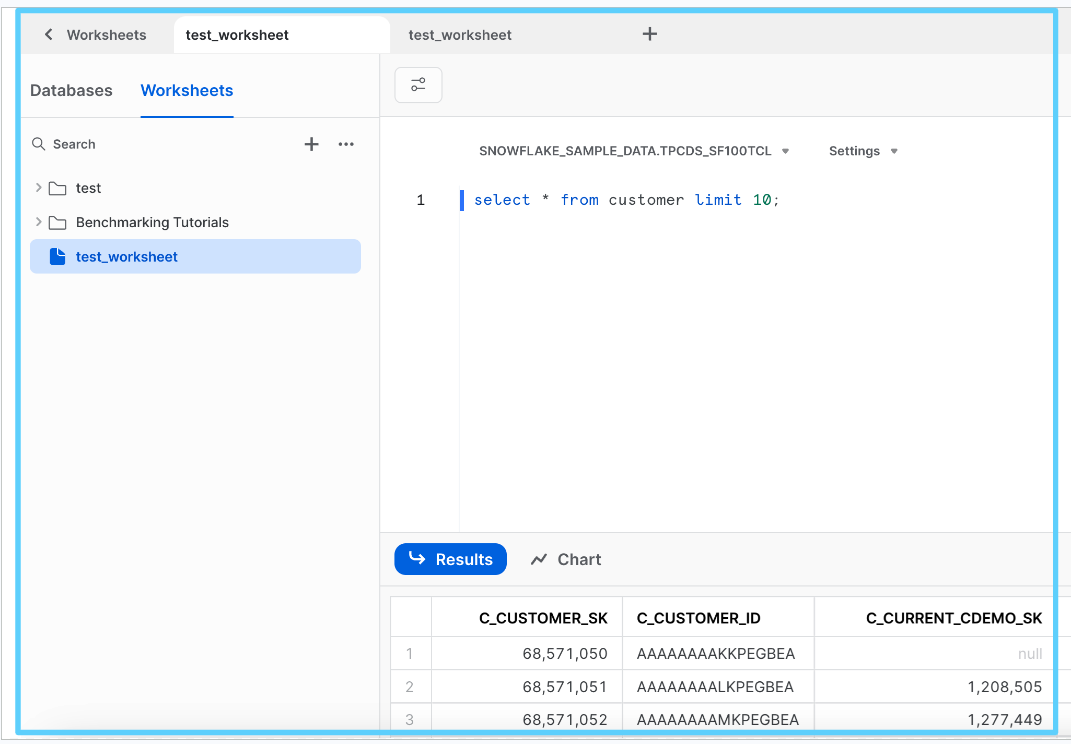Click plus icon beside Search in sidebar
This screenshot has height=744, width=1071.
point(311,144)
